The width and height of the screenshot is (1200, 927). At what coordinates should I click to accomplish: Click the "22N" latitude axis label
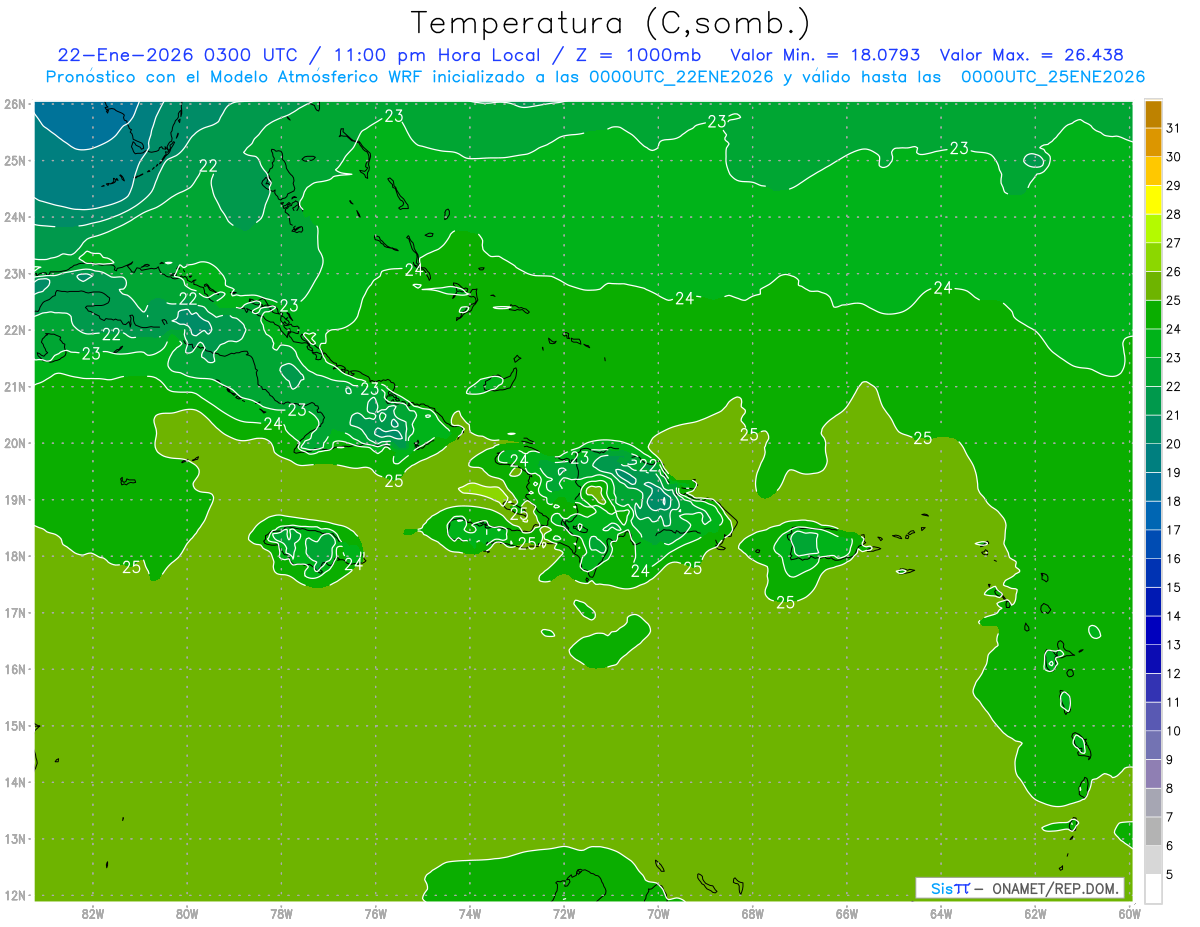(14, 330)
